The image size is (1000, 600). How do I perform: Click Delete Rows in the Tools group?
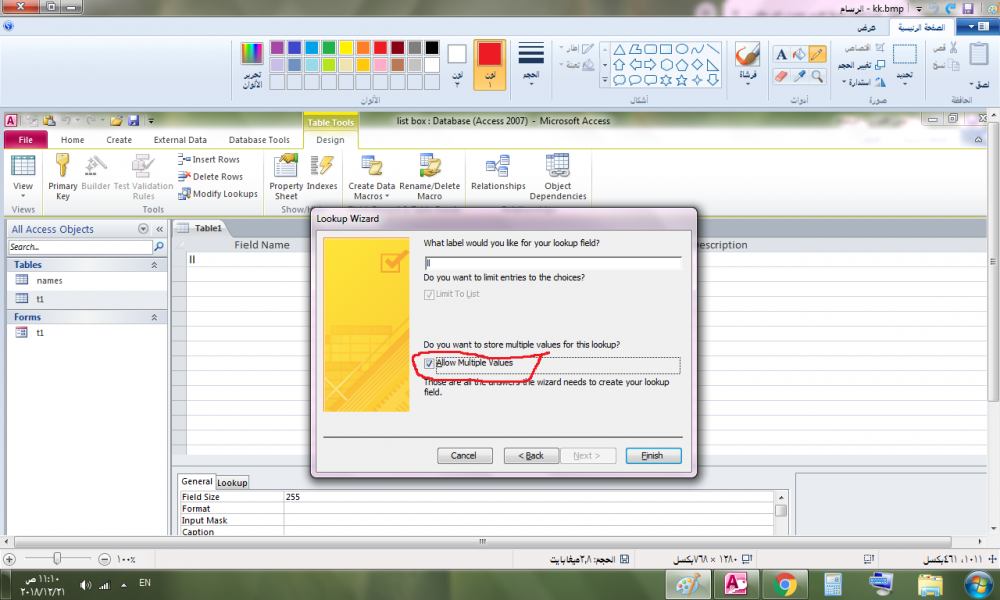pyautogui.click(x=210, y=177)
